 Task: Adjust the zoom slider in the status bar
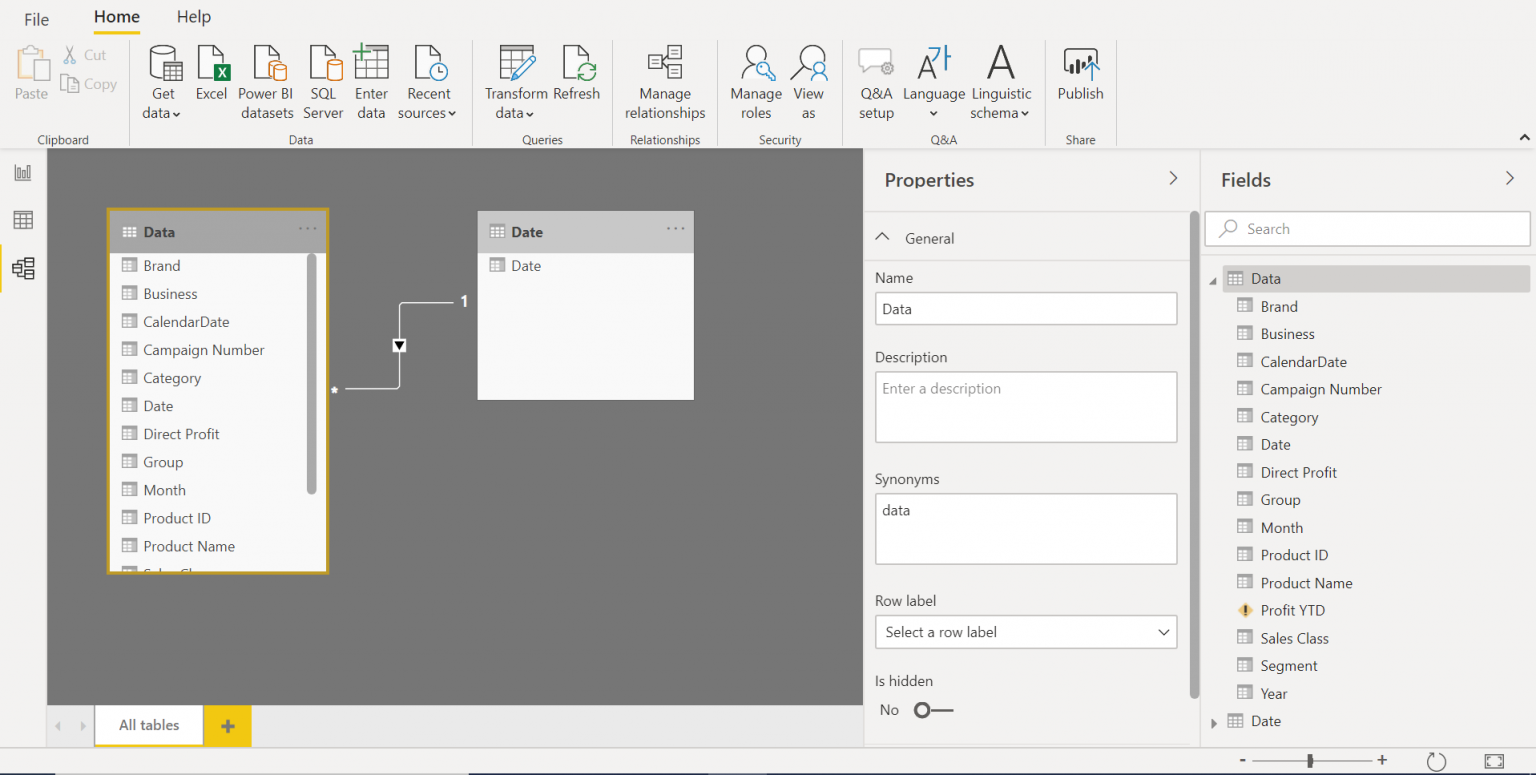pos(1310,760)
